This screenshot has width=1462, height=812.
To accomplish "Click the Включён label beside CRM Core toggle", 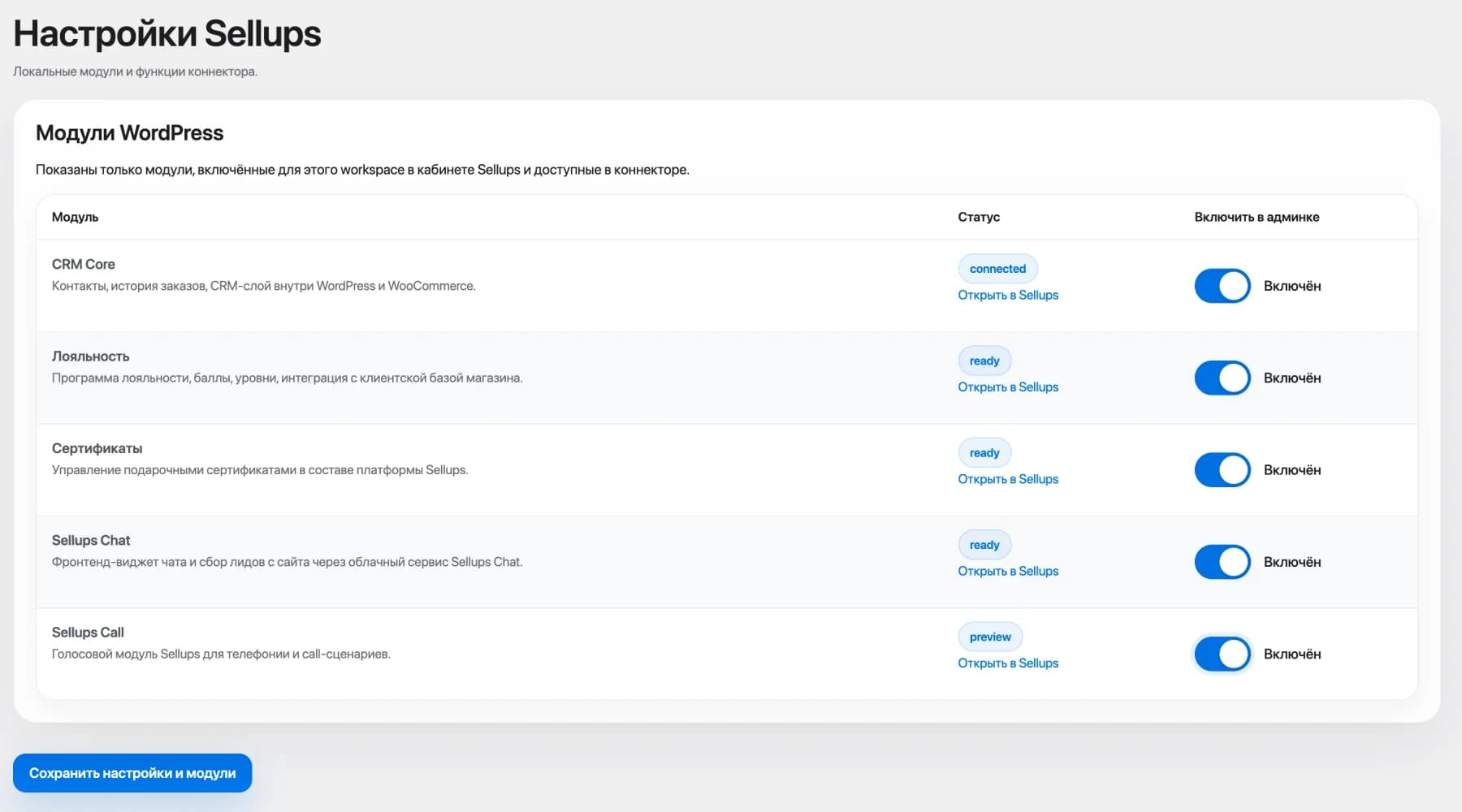I will tap(1292, 286).
